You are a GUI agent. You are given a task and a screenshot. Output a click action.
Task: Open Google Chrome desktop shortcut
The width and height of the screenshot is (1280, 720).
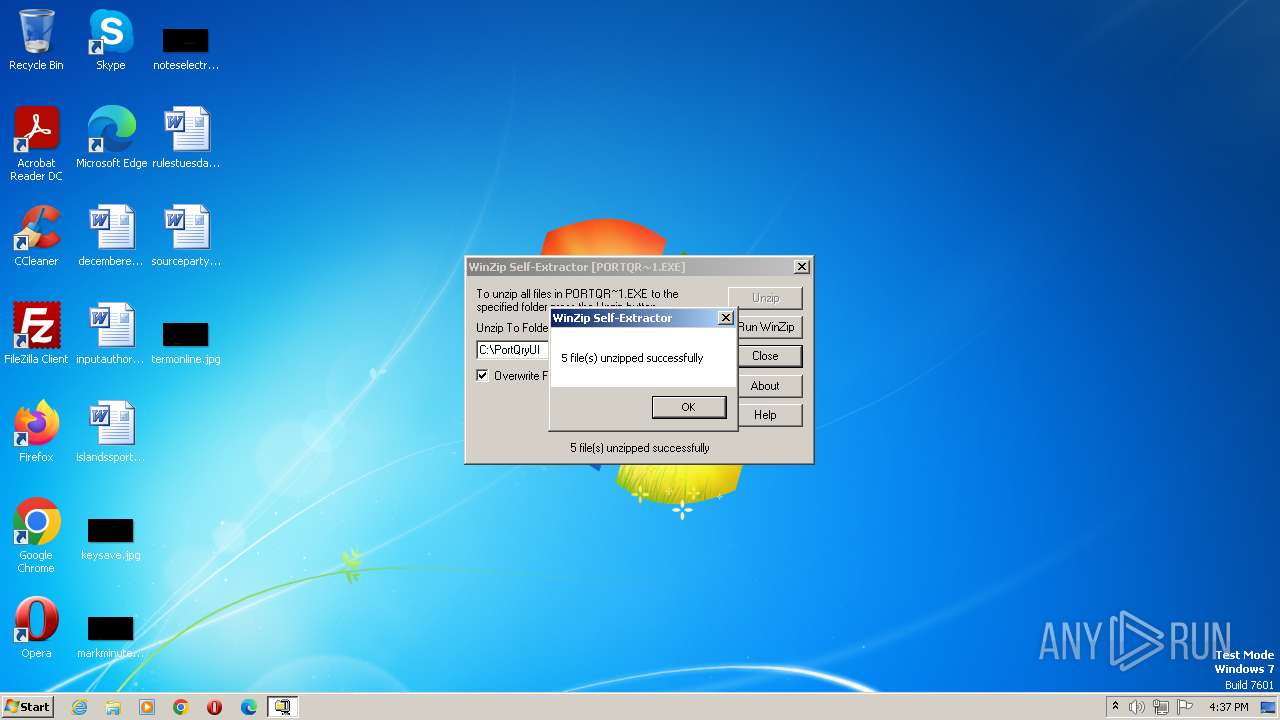point(36,535)
